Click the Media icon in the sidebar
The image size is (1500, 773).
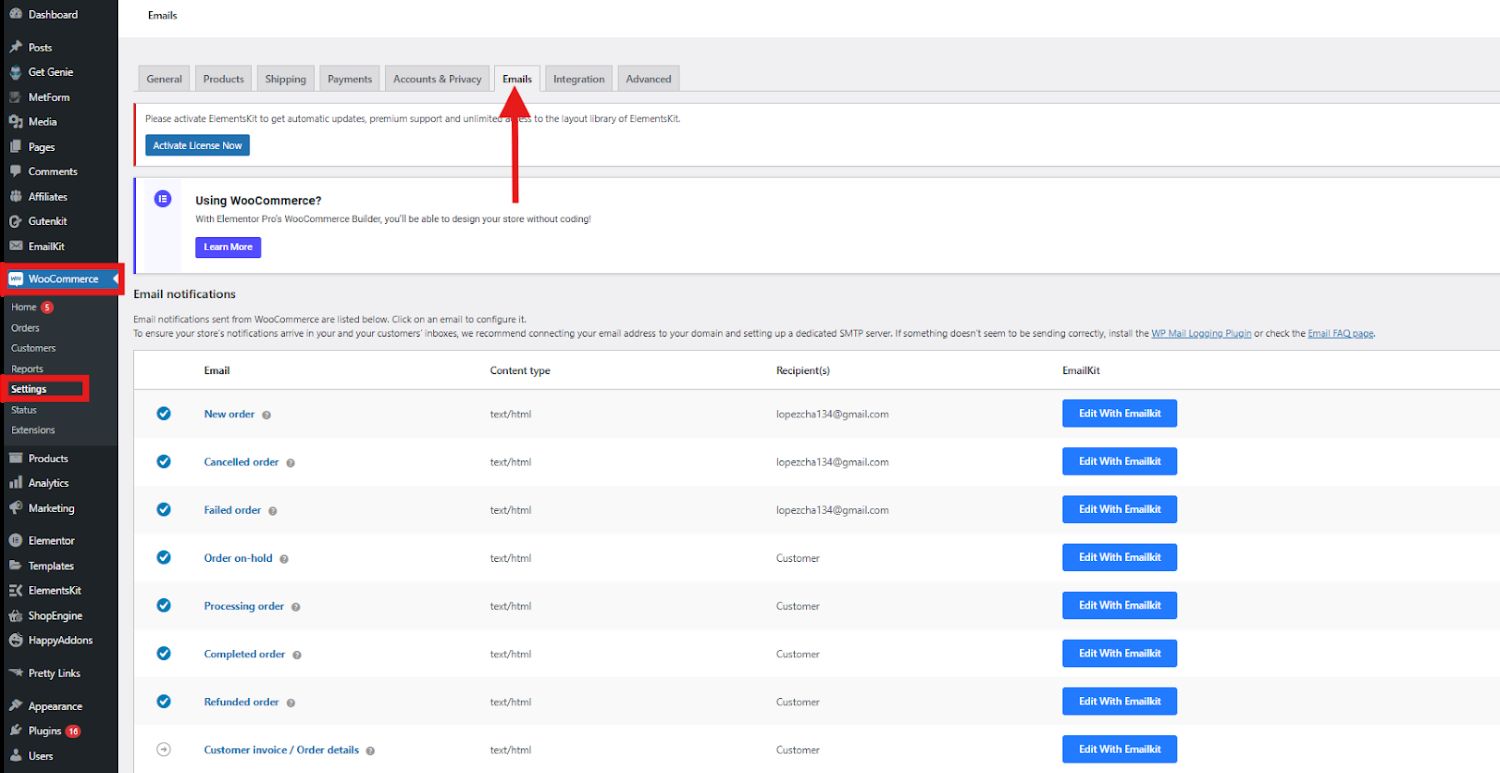(x=16, y=122)
